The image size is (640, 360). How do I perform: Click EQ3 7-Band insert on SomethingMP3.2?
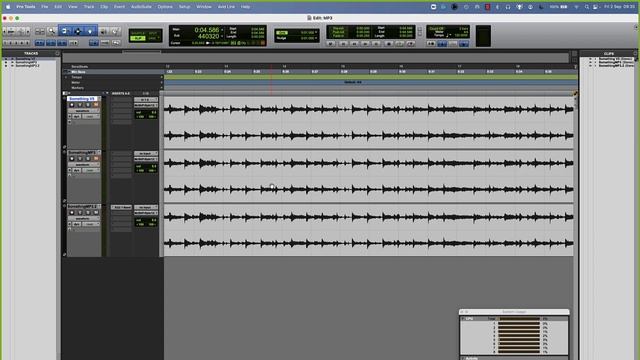tap(121, 207)
